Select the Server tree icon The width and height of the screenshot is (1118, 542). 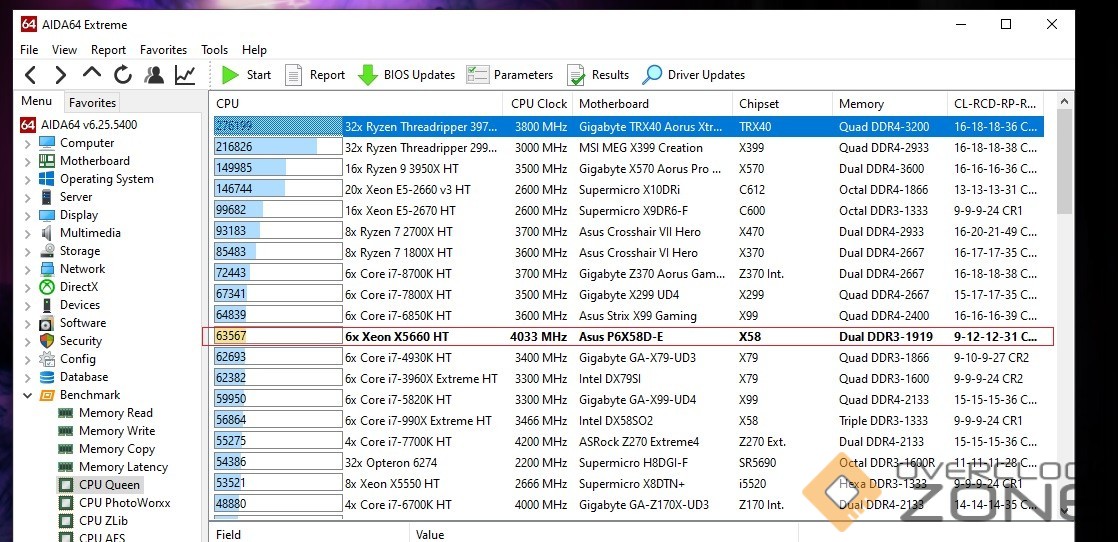pos(47,198)
